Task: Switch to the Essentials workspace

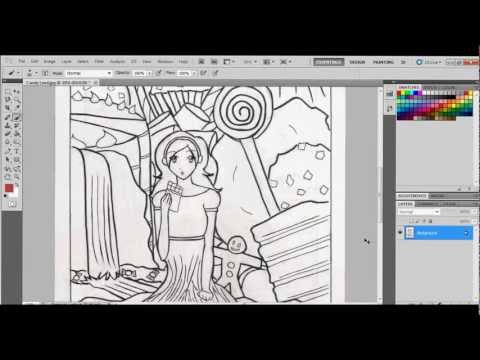Action: click(329, 62)
